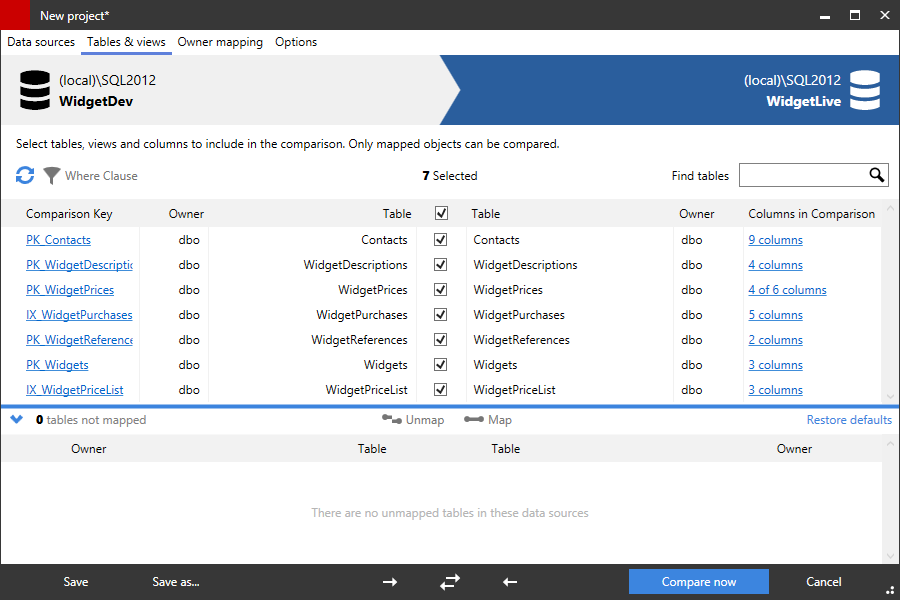
Task: Switch to the Data sources tab
Action: (40, 42)
